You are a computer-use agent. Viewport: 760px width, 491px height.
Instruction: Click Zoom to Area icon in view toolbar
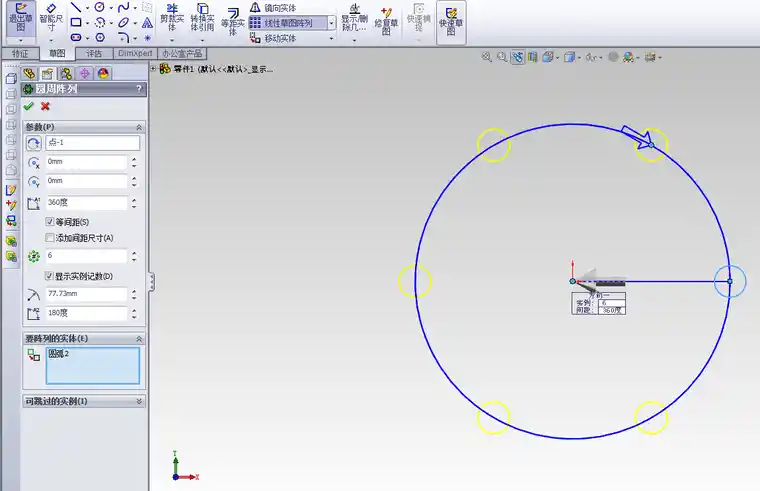click(x=502, y=57)
